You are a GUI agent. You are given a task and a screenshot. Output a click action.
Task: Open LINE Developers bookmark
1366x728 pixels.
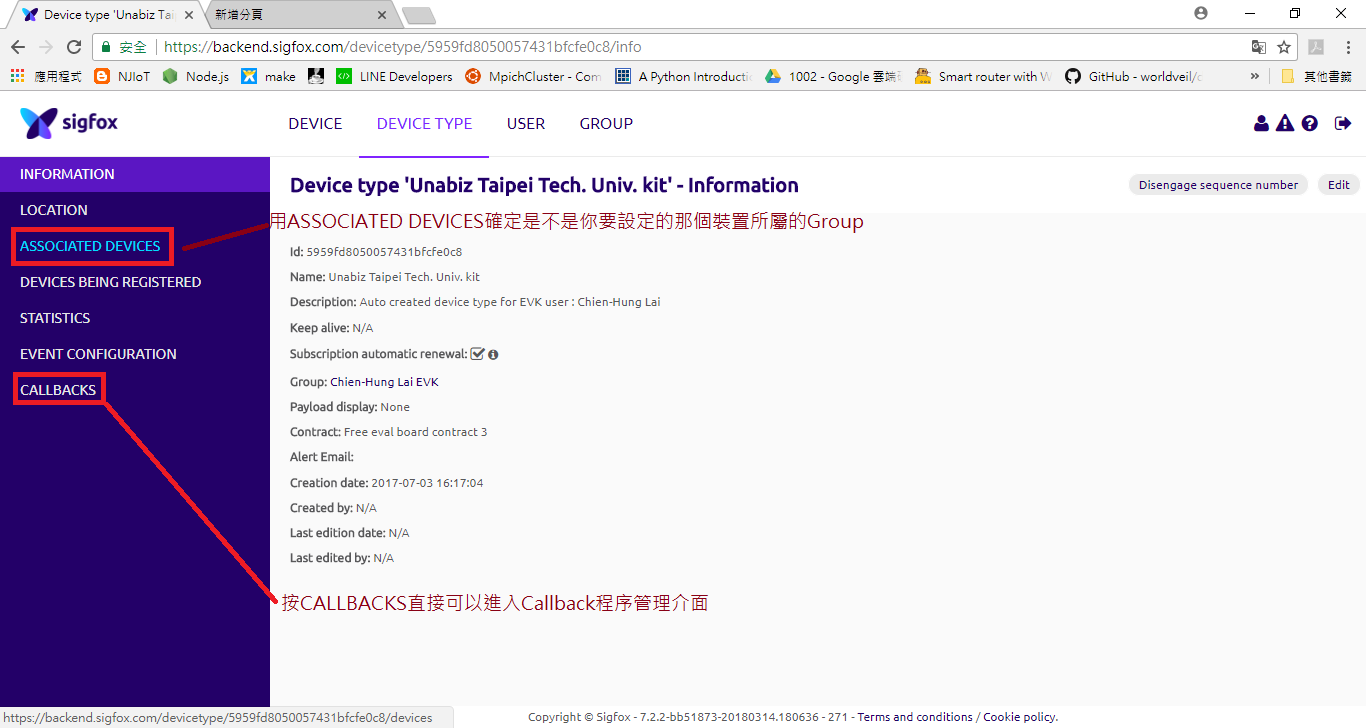pyautogui.click(x=394, y=76)
